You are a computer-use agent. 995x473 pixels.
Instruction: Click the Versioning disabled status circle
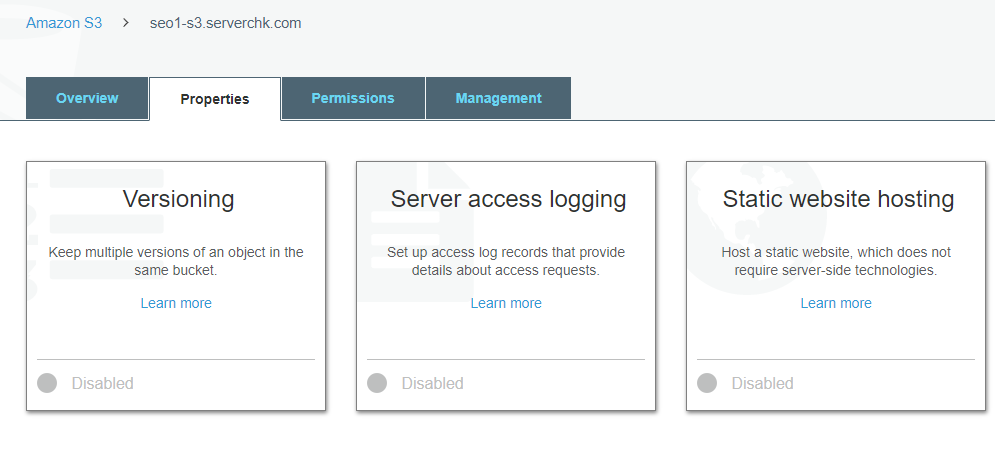point(47,383)
